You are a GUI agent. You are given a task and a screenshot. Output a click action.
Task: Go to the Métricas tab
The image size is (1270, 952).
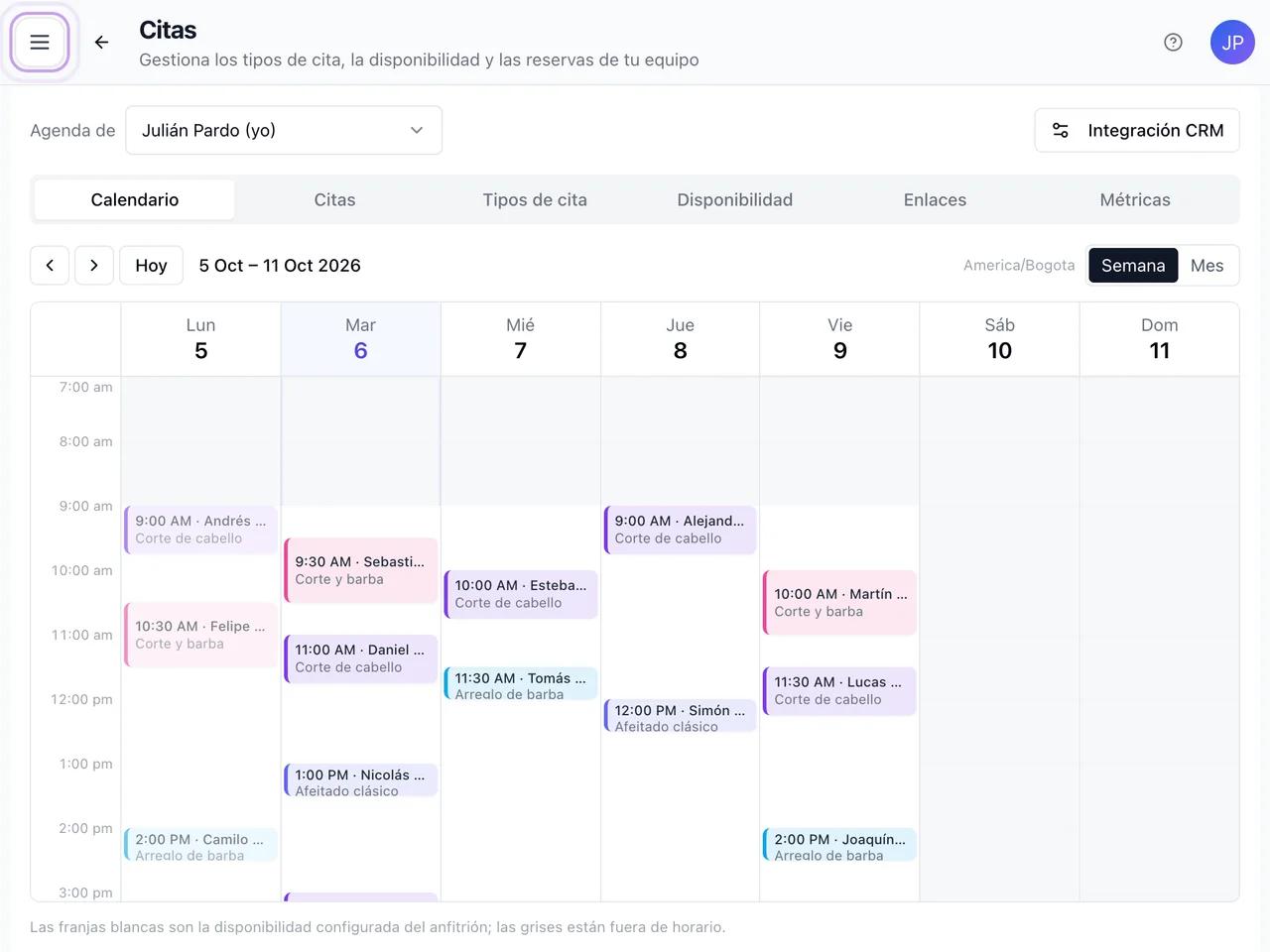pyautogui.click(x=1135, y=200)
